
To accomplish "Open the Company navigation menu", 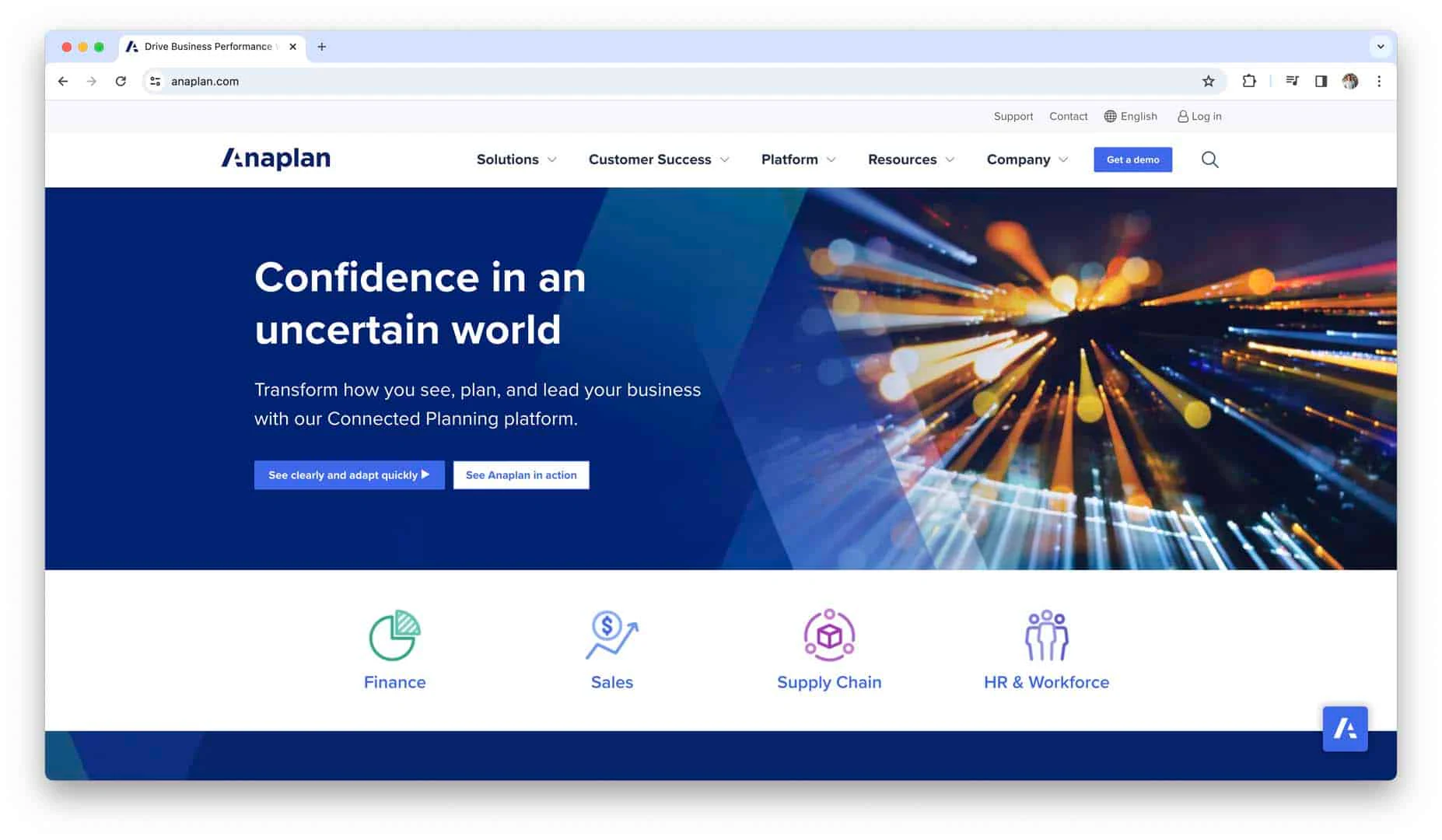I will coord(1019,159).
